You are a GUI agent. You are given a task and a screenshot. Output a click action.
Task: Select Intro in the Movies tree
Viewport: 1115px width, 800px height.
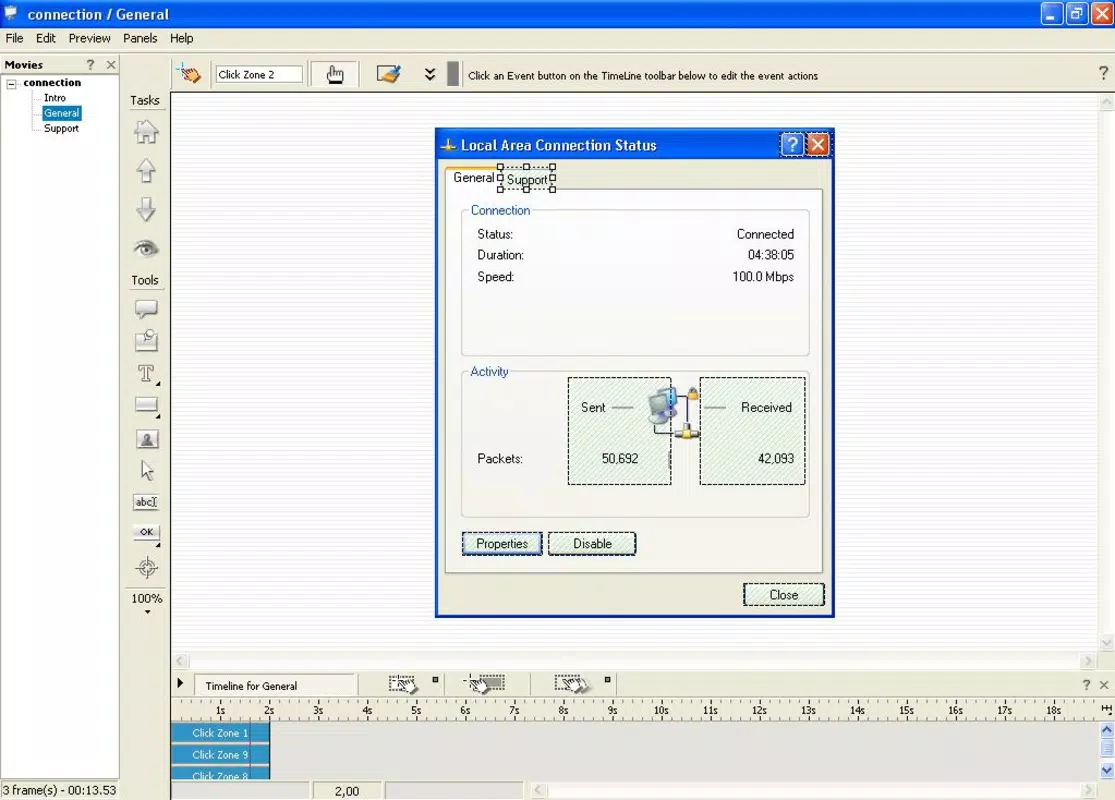[55, 97]
